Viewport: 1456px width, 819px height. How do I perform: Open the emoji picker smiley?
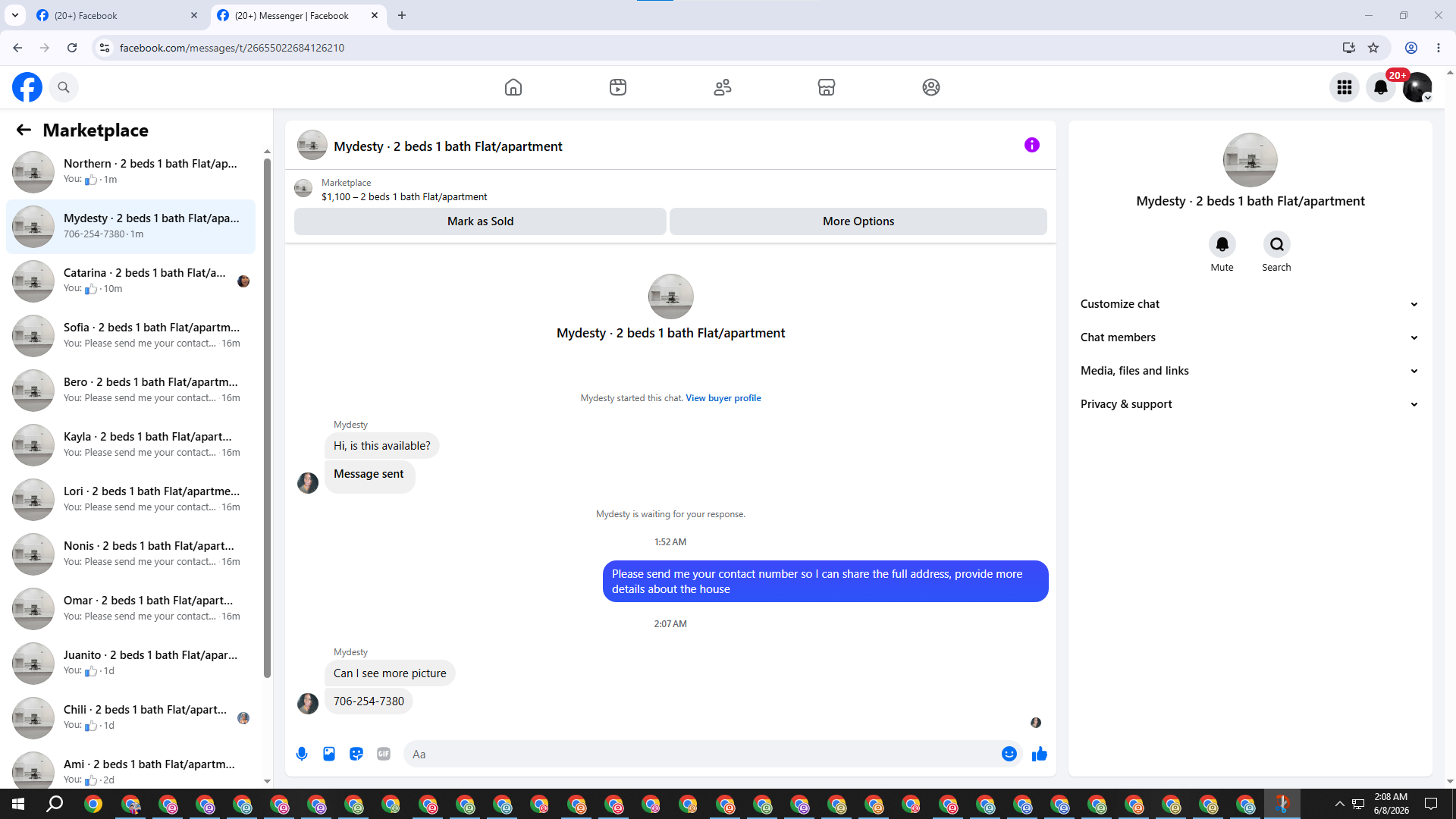1009,754
